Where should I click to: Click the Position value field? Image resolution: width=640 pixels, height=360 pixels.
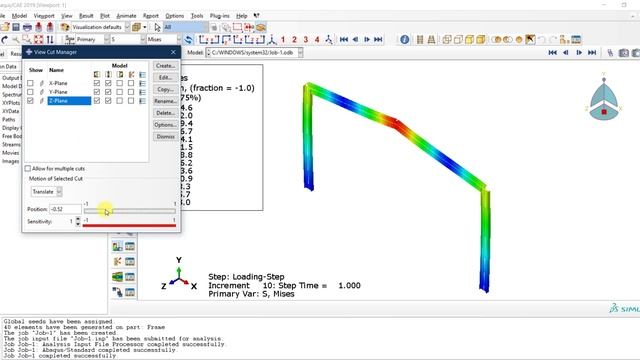point(65,209)
